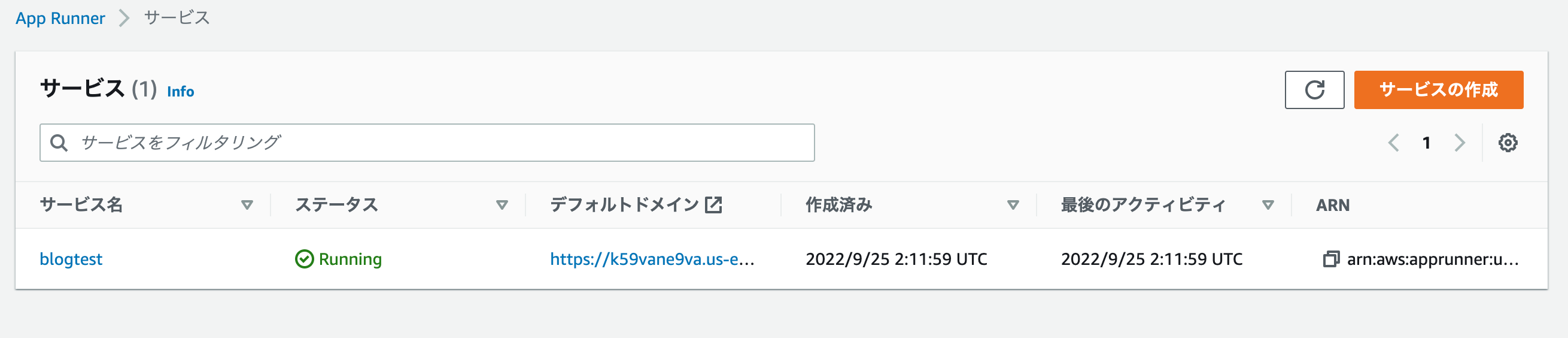The width and height of the screenshot is (1568, 338).
Task: Go to the next page arrow
Action: coord(1459,143)
